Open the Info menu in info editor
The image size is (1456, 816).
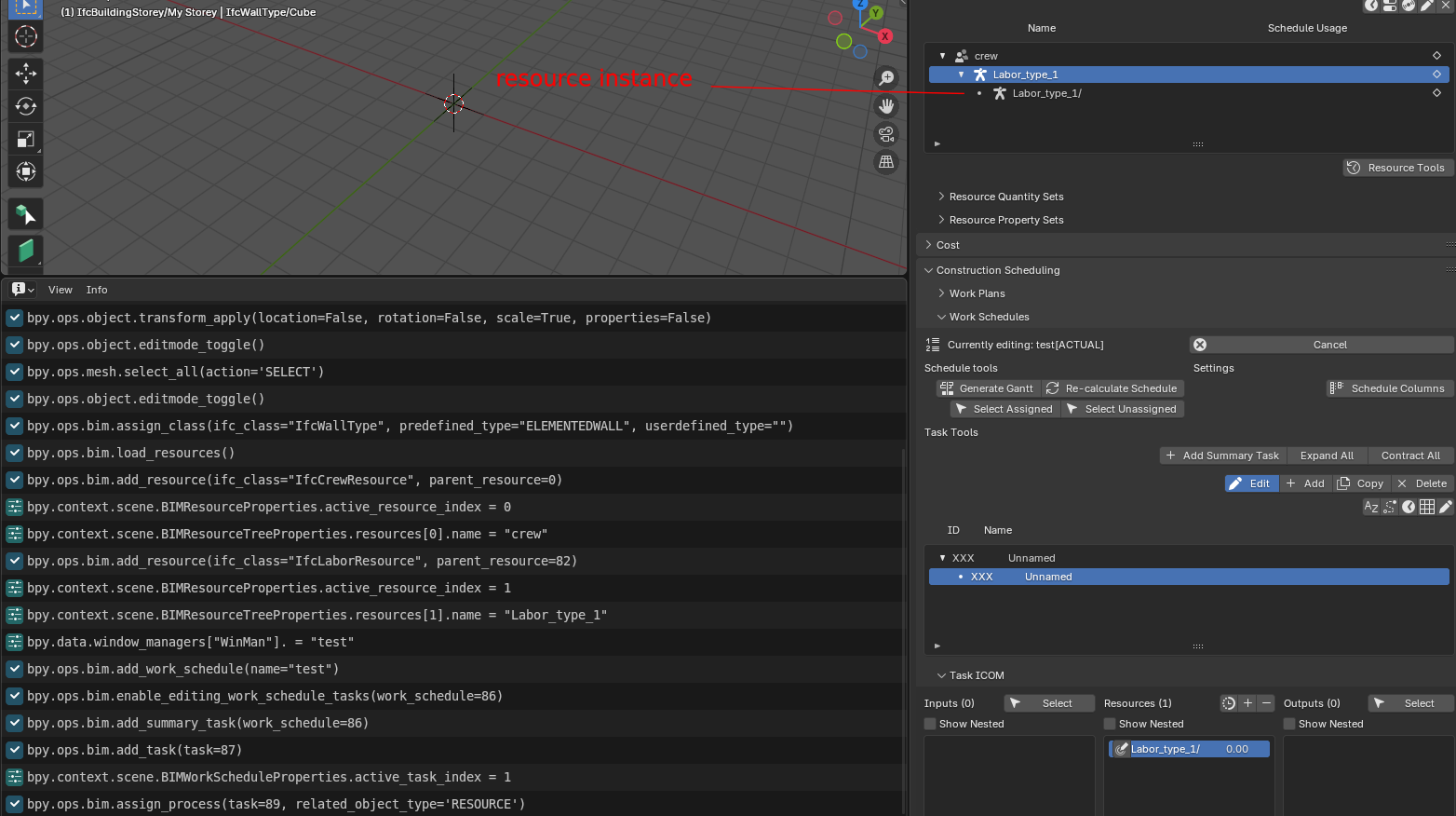click(97, 290)
